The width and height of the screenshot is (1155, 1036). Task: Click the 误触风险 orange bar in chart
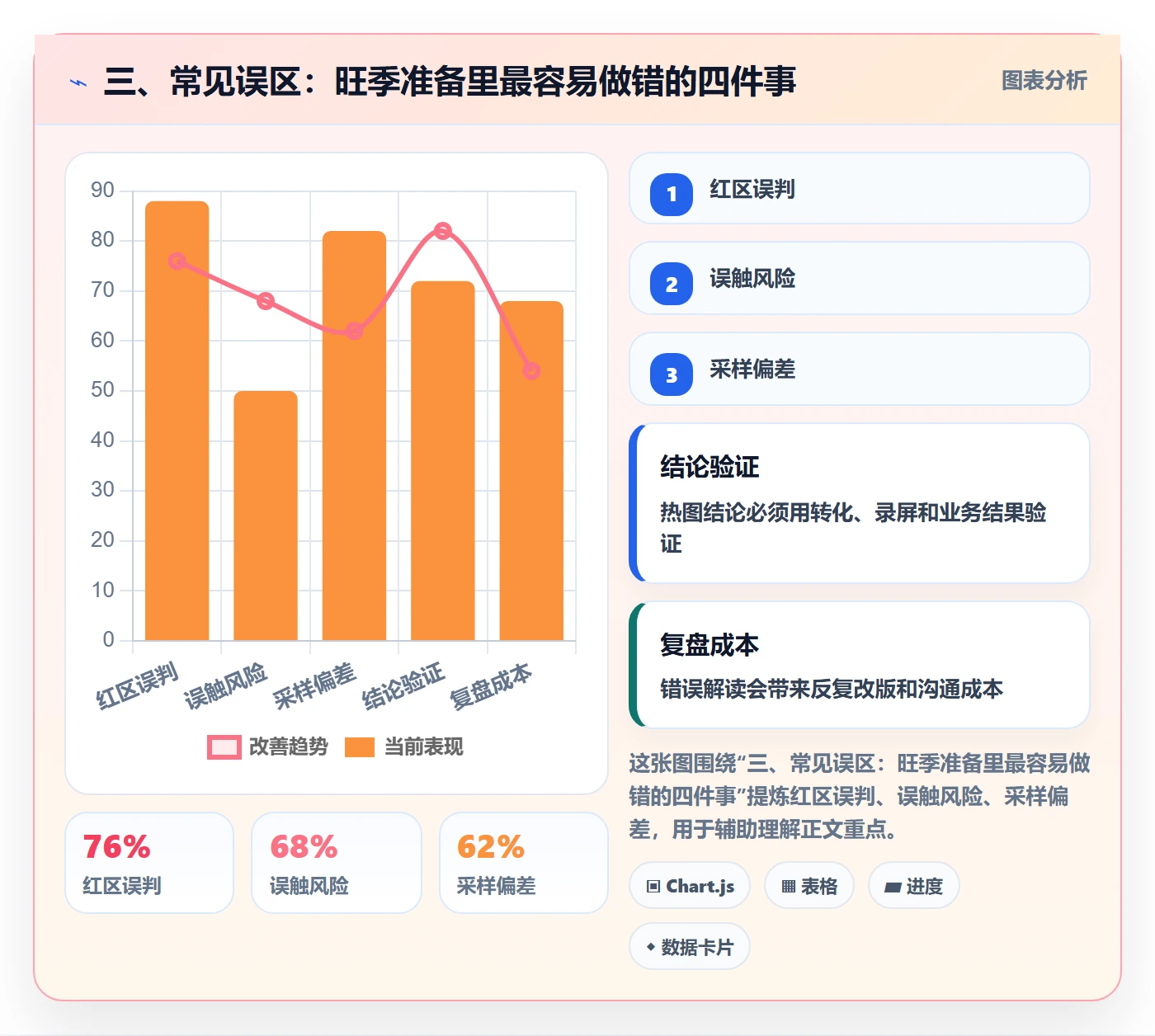coord(266,516)
